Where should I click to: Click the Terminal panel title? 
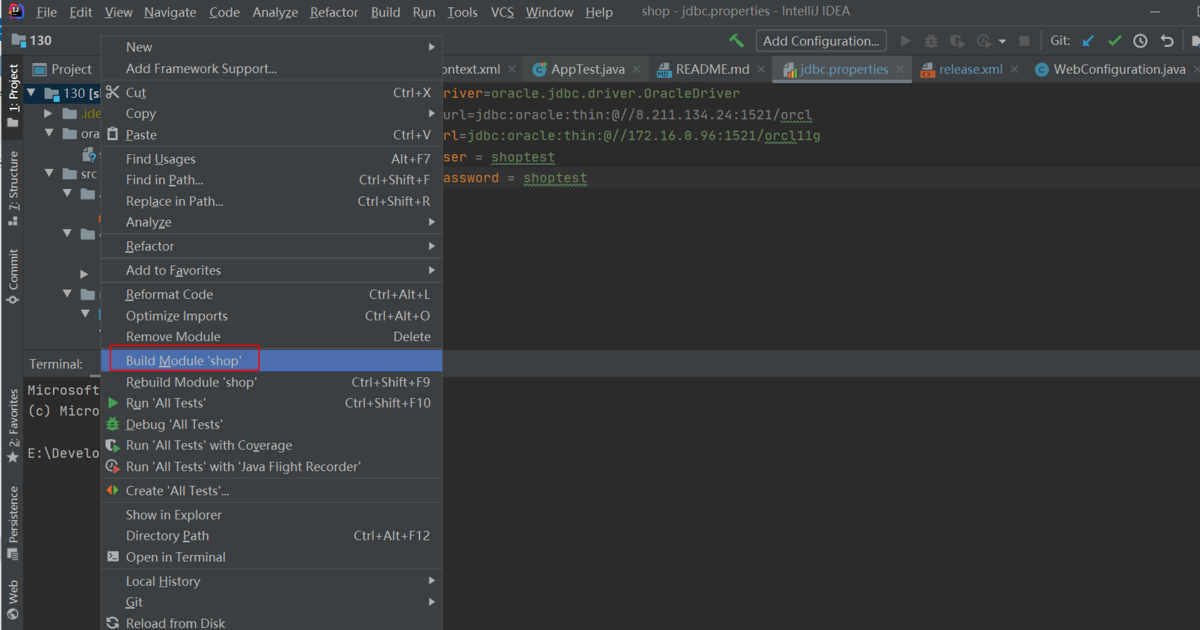coord(56,364)
